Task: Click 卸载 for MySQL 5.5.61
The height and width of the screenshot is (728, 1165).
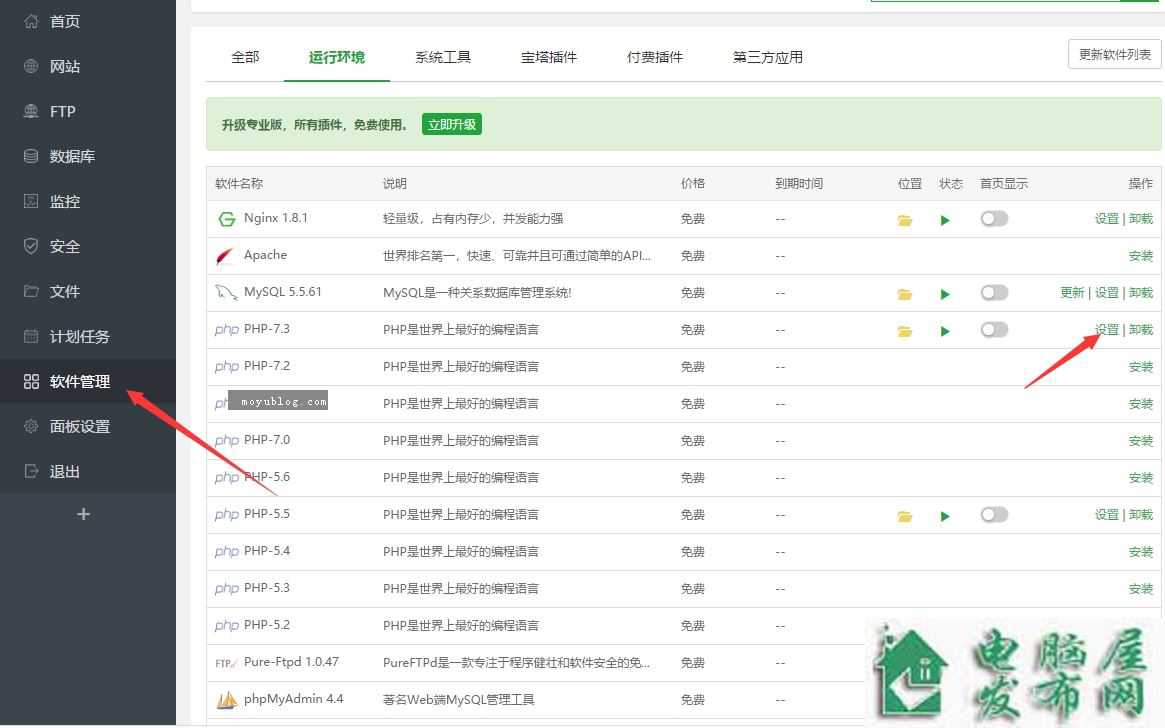Action: (1140, 293)
